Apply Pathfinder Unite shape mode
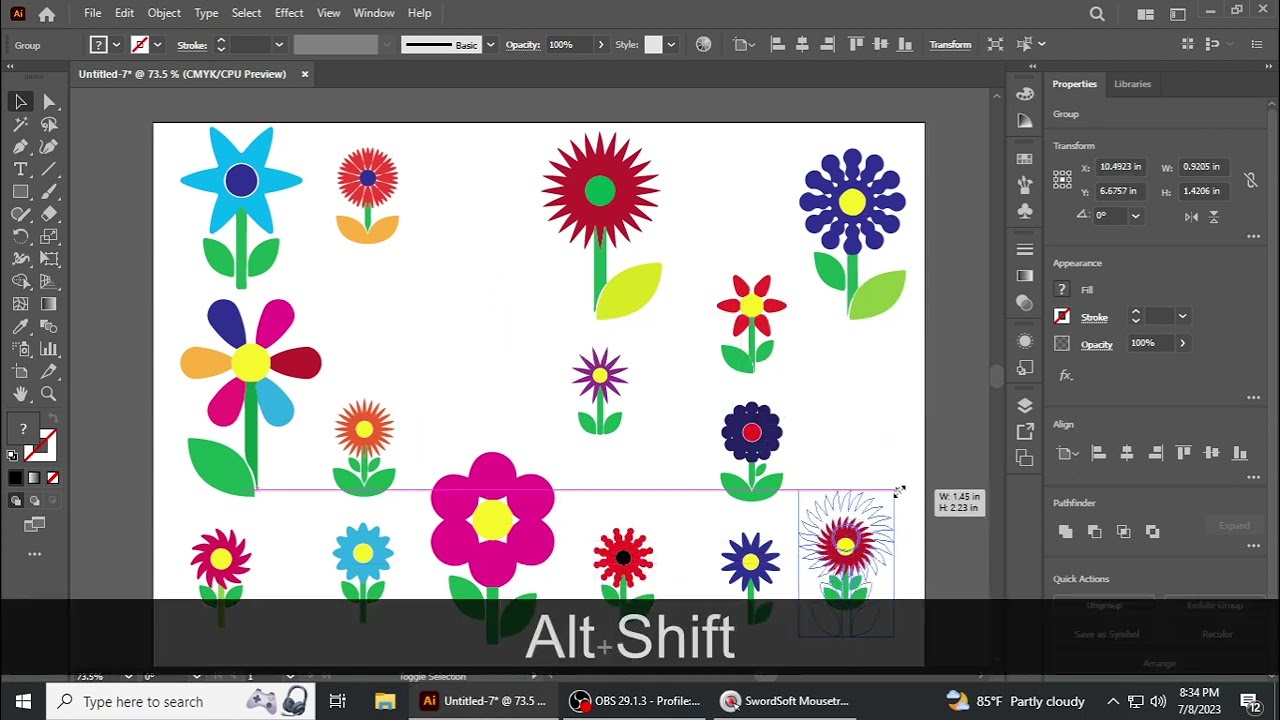 click(1065, 532)
